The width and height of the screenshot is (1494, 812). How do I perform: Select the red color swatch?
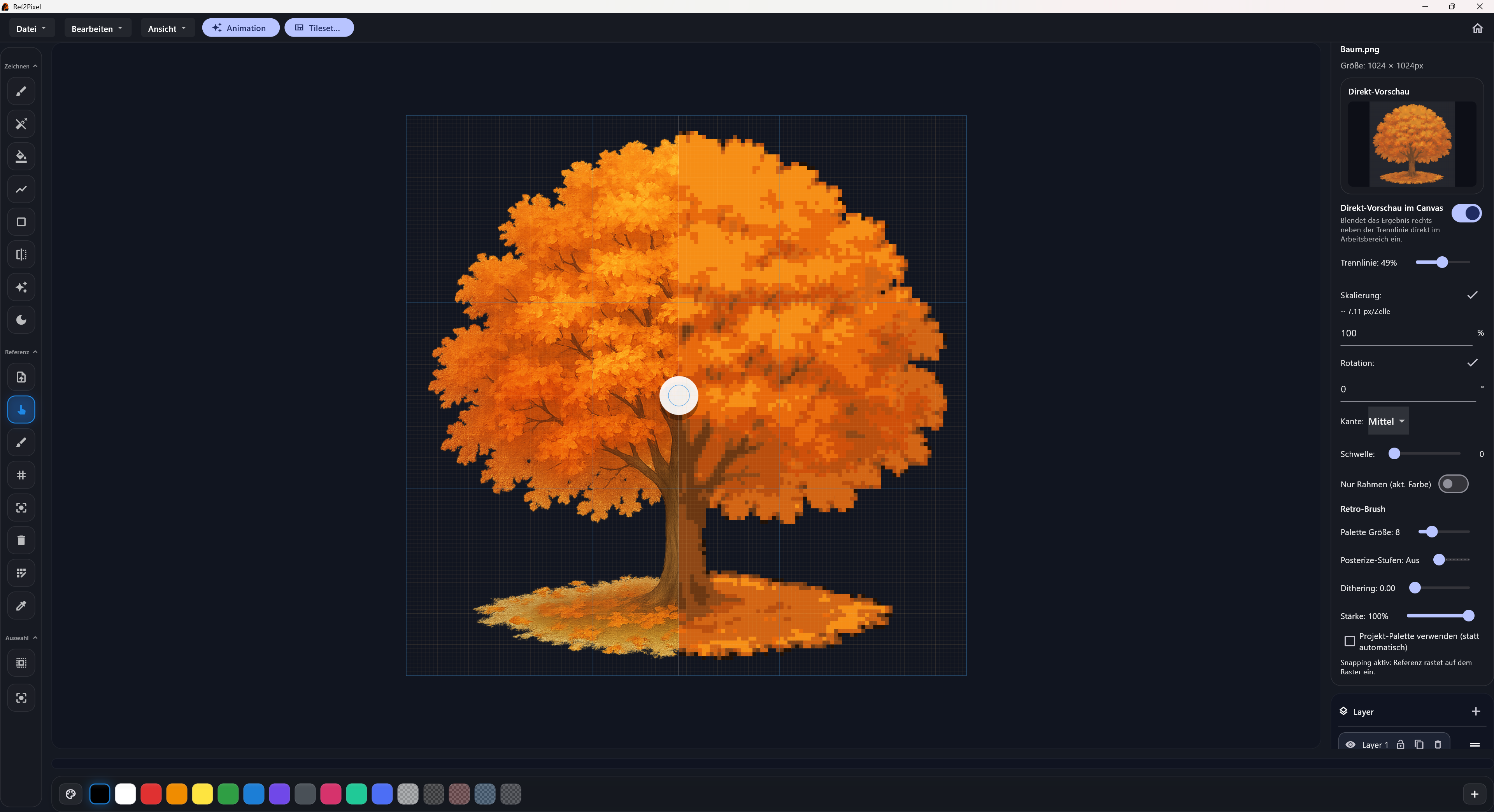151,794
